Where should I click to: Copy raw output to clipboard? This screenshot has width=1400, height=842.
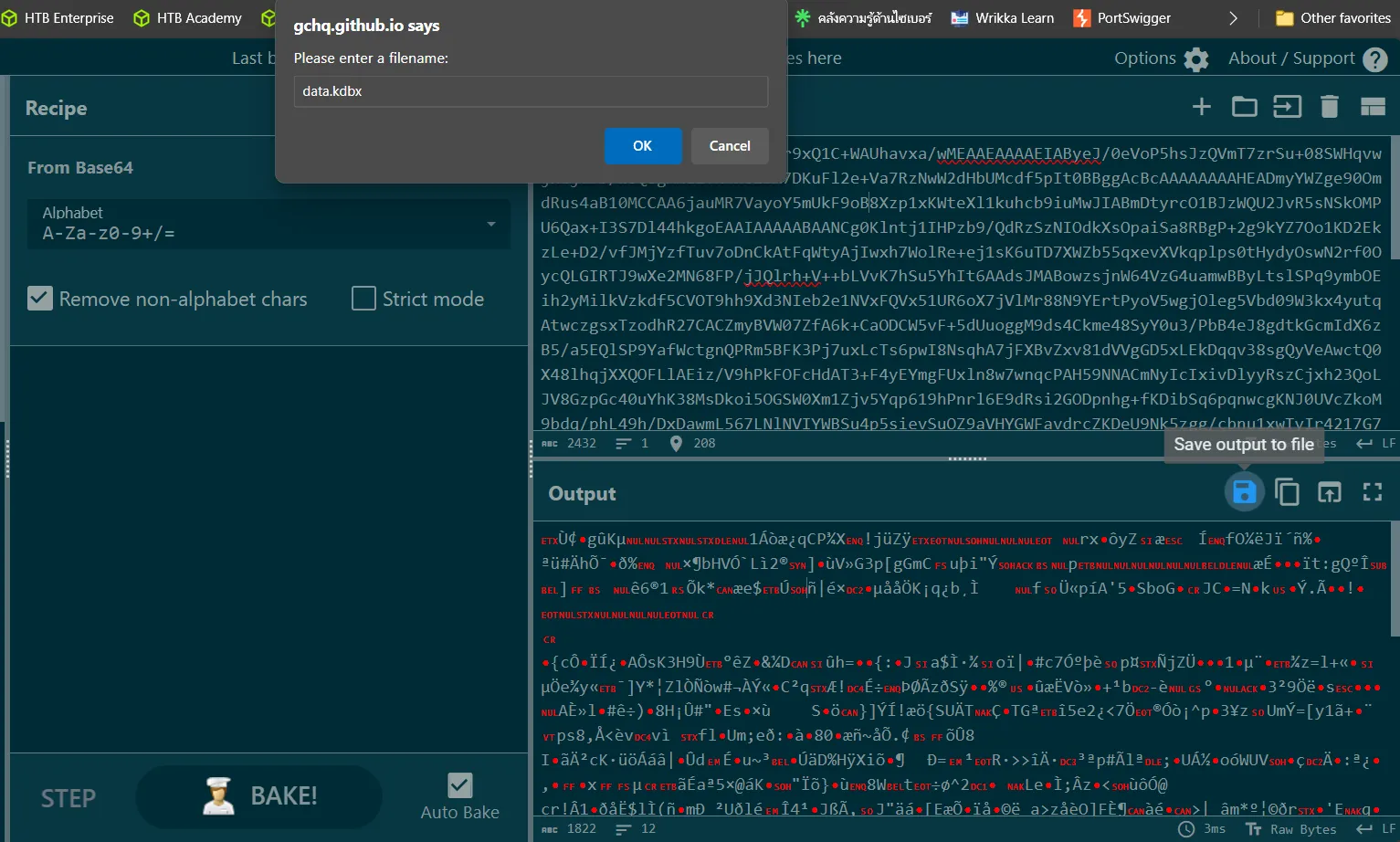tap(1287, 493)
